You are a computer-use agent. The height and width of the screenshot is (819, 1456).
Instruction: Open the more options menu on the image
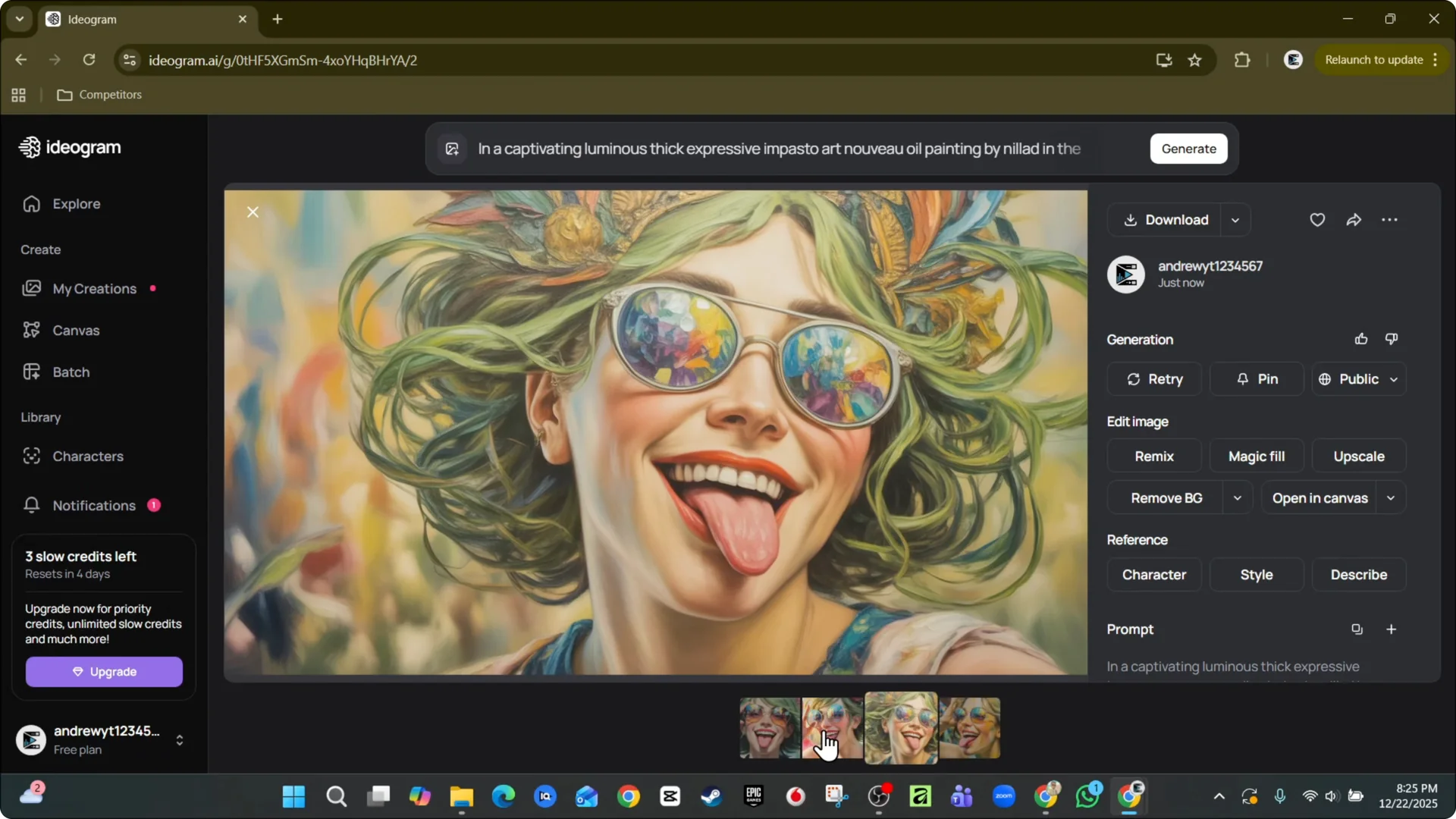[x=1390, y=220]
